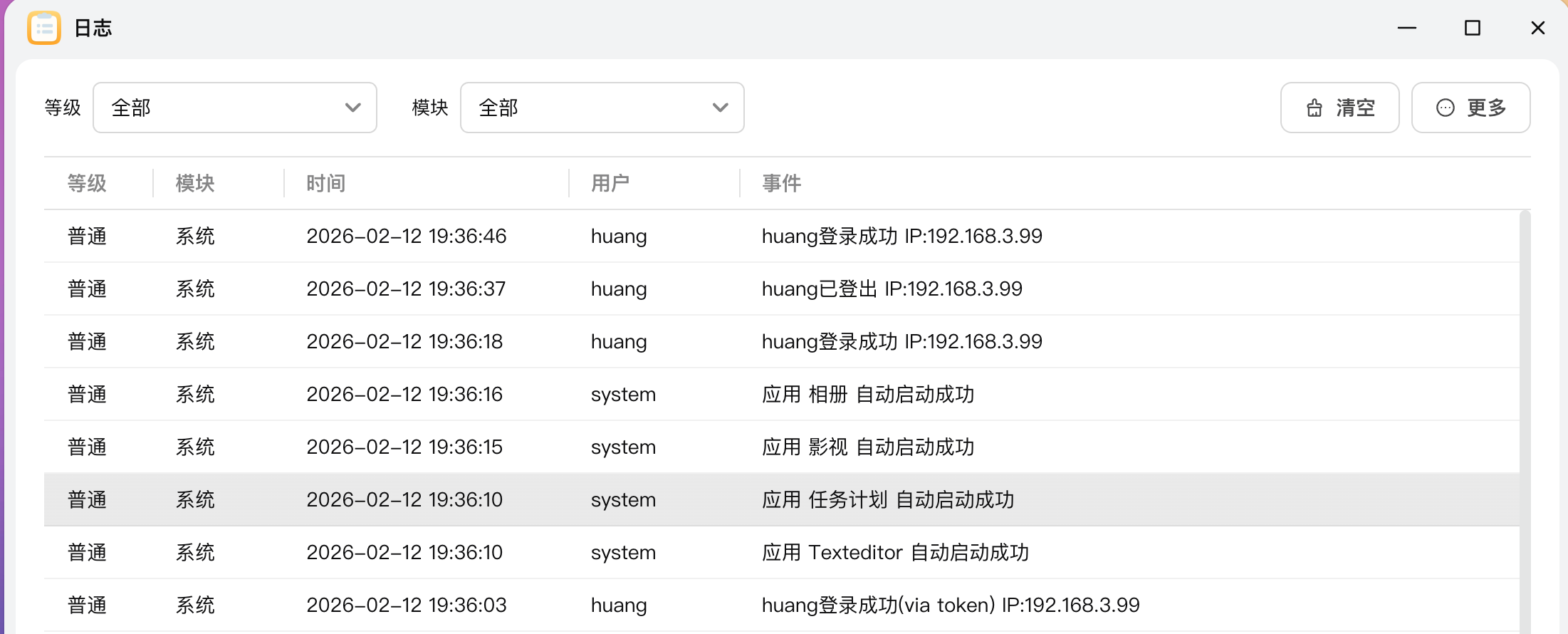
Task: Click the vertical scrollbar of log list
Action: (1525, 420)
